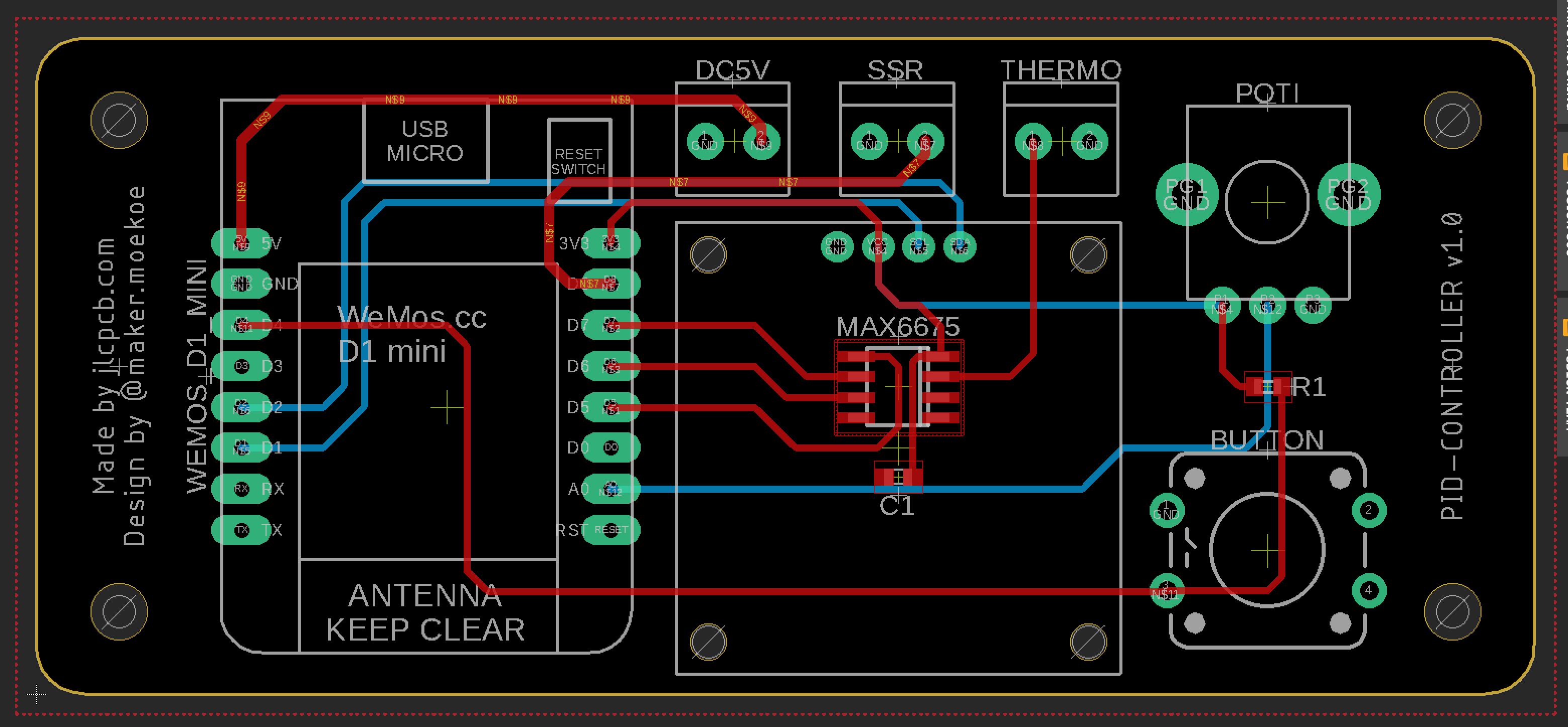Image resolution: width=1568 pixels, height=727 pixels.
Task: Click the PG2 GND pad of the POTI
Action: point(1348,195)
